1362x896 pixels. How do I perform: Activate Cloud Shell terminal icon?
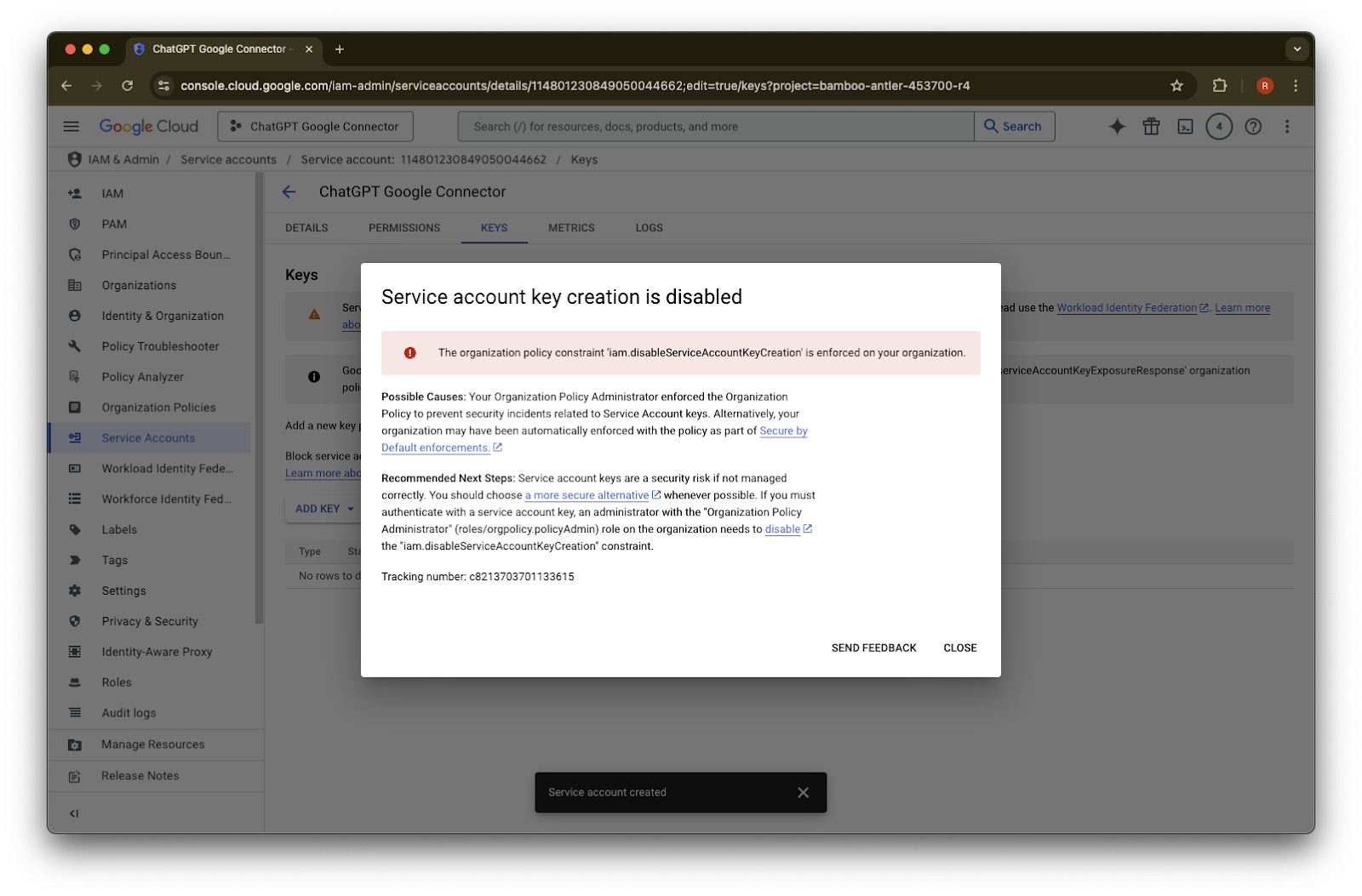point(1185,127)
